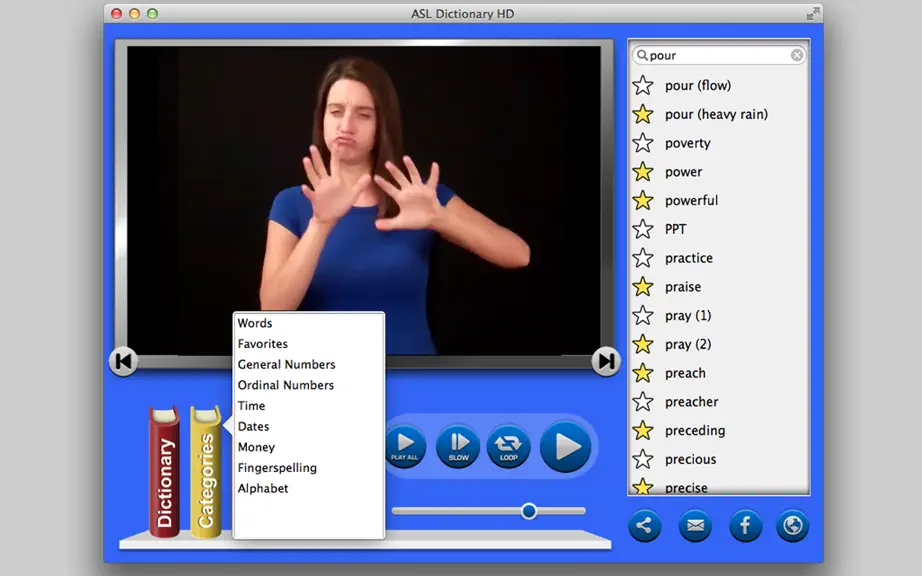Play sign in Slow motion
Image resolution: width=922 pixels, height=576 pixels.
458,446
